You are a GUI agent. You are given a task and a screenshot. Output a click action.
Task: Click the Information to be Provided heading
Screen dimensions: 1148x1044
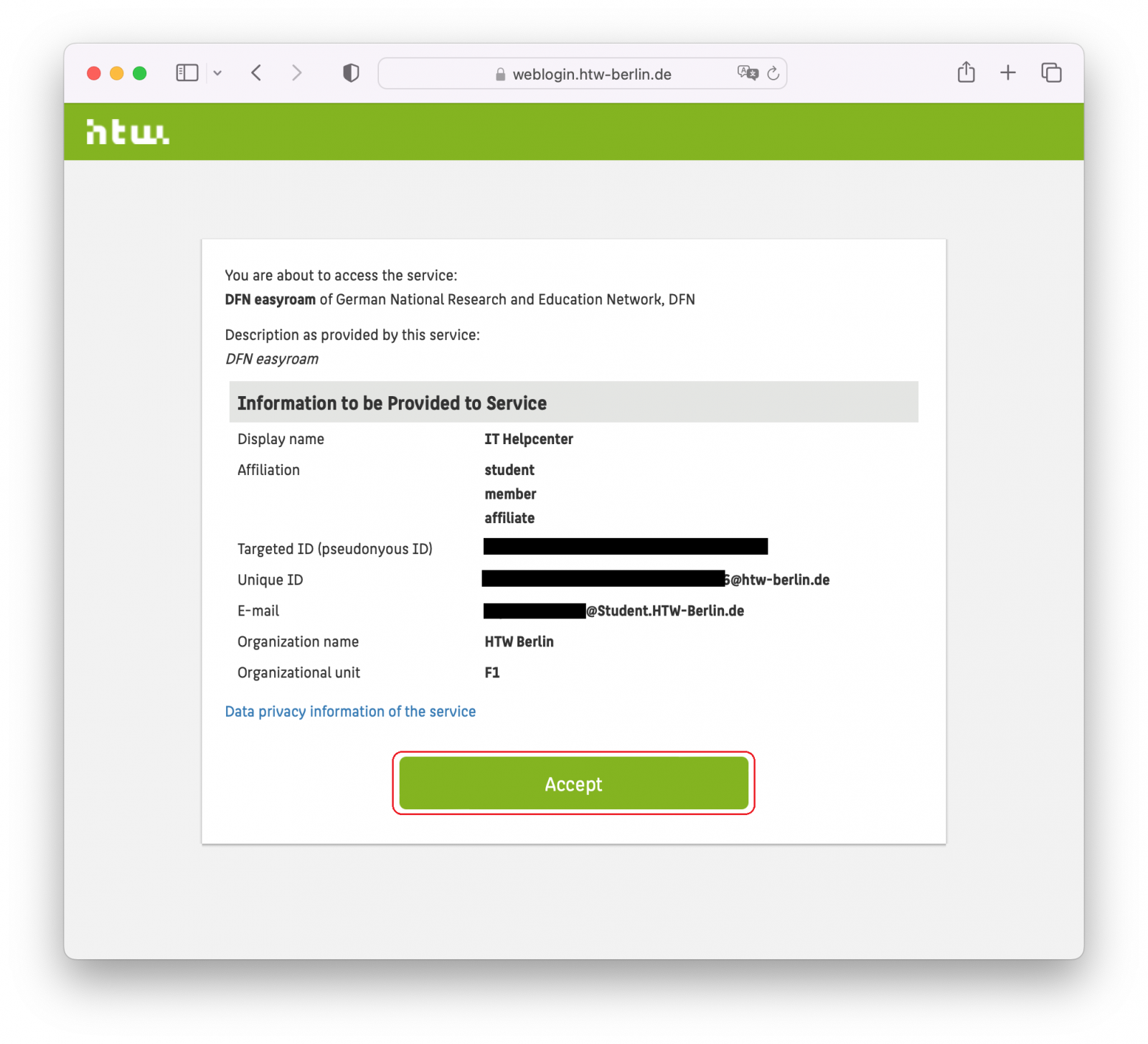pyautogui.click(x=392, y=403)
